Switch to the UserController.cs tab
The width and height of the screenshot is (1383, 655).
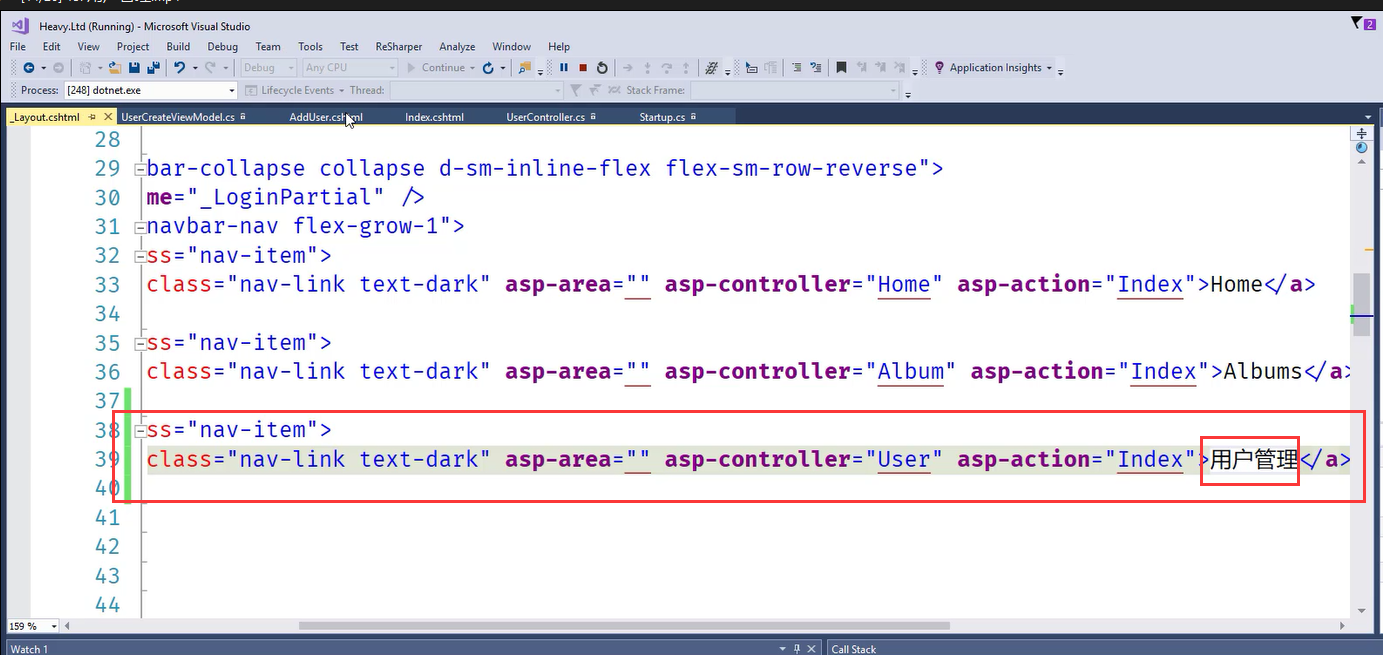[x=545, y=117]
